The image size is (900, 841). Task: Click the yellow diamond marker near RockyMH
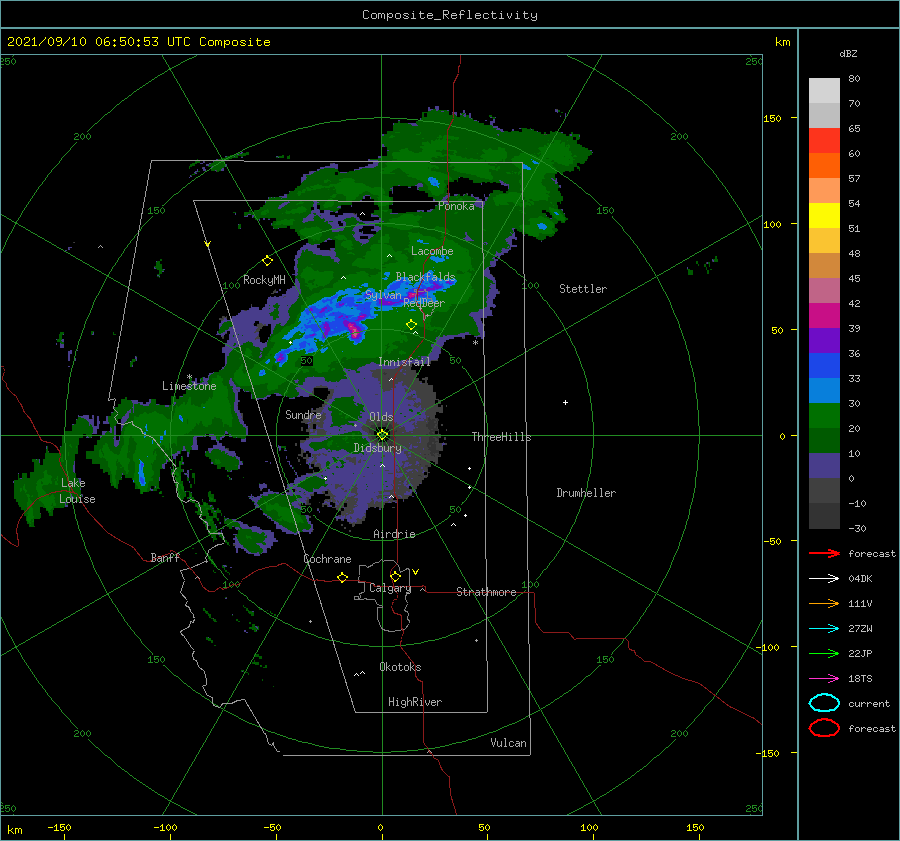click(x=267, y=261)
